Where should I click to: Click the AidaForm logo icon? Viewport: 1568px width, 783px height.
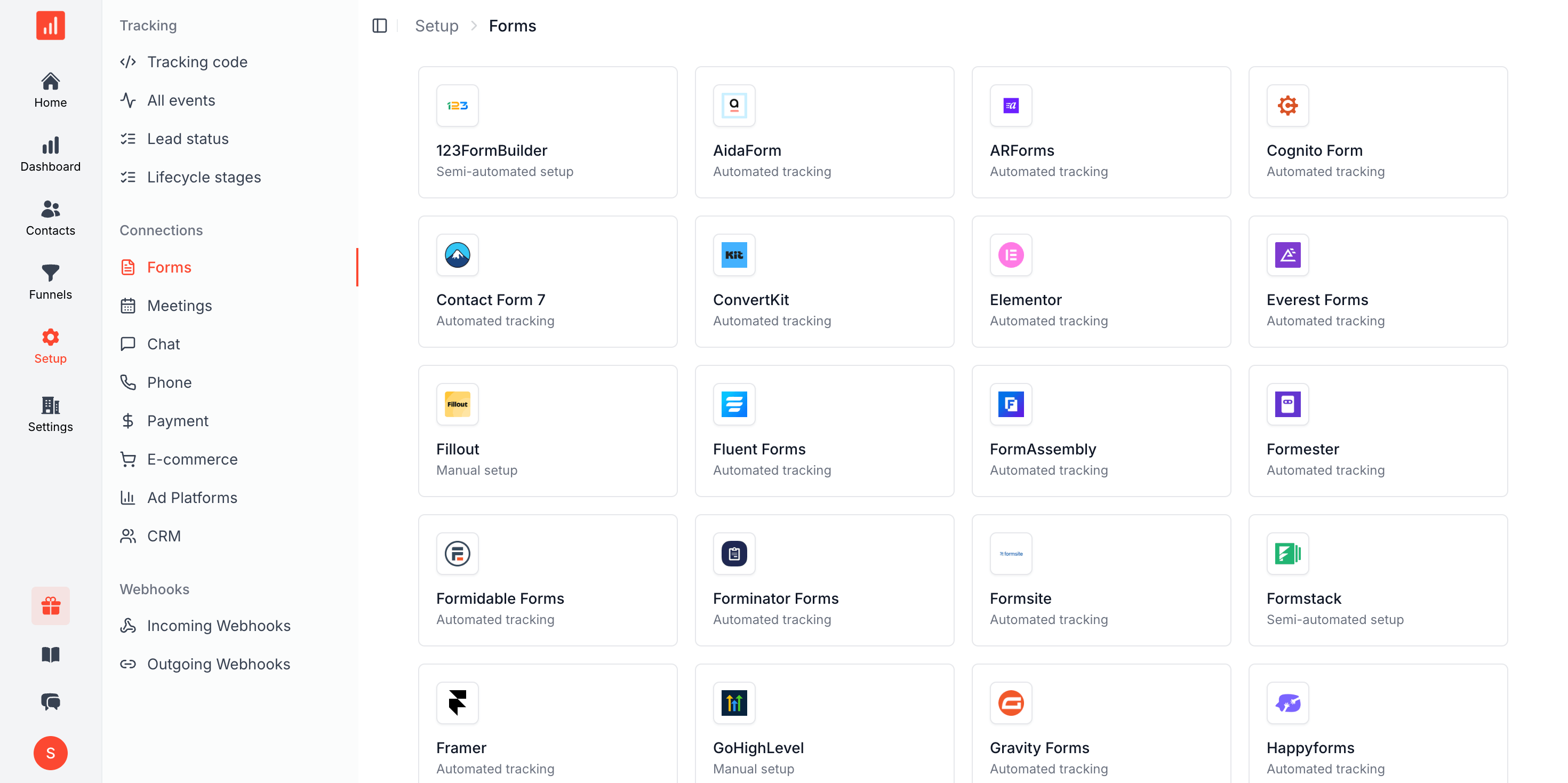(x=734, y=105)
